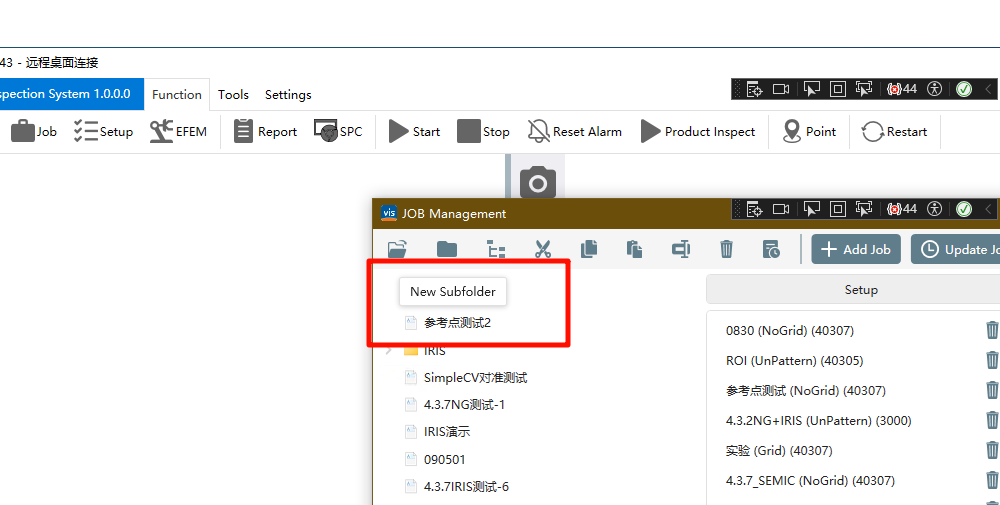Click the Stop square button
This screenshot has height=505, width=1000.
pos(483,131)
